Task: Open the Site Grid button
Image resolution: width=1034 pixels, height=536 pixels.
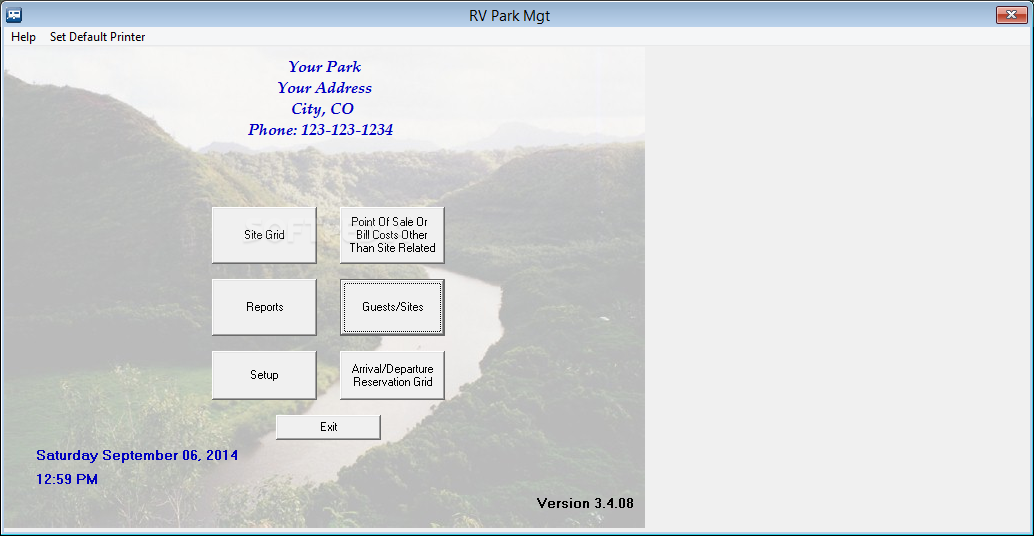Action: pyautogui.click(x=264, y=235)
